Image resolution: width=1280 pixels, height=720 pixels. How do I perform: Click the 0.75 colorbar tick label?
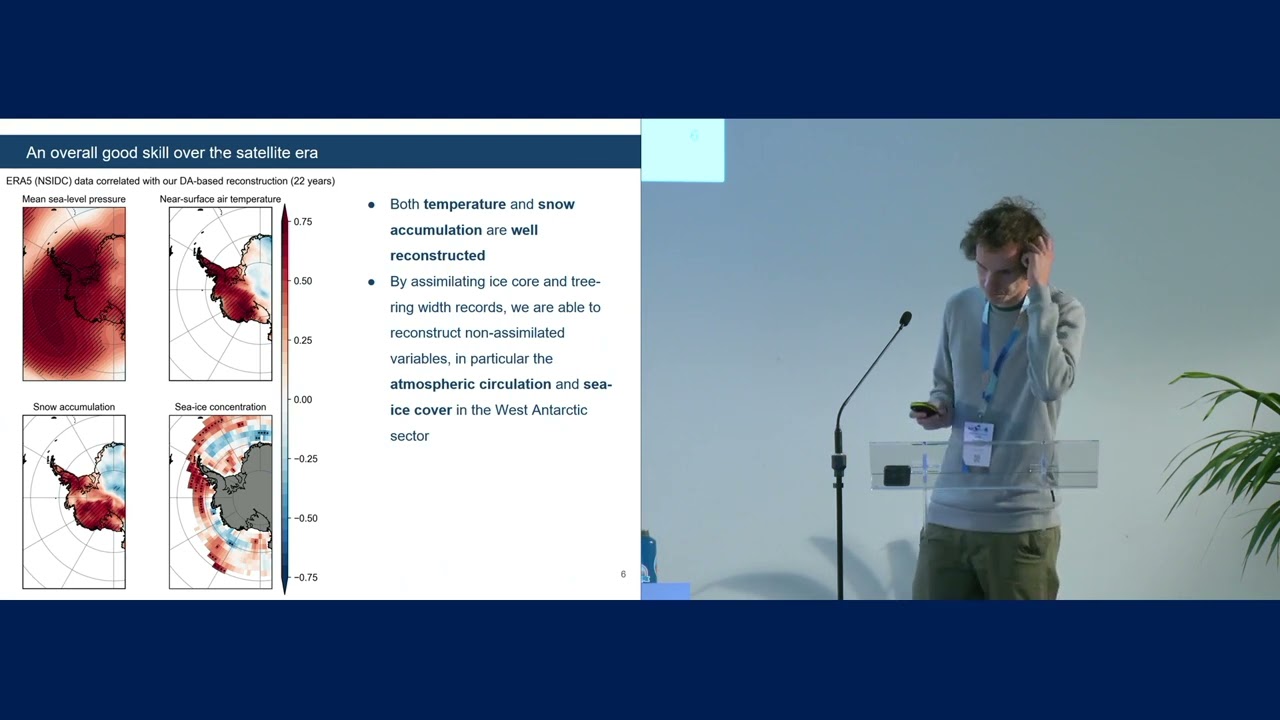(x=303, y=222)
